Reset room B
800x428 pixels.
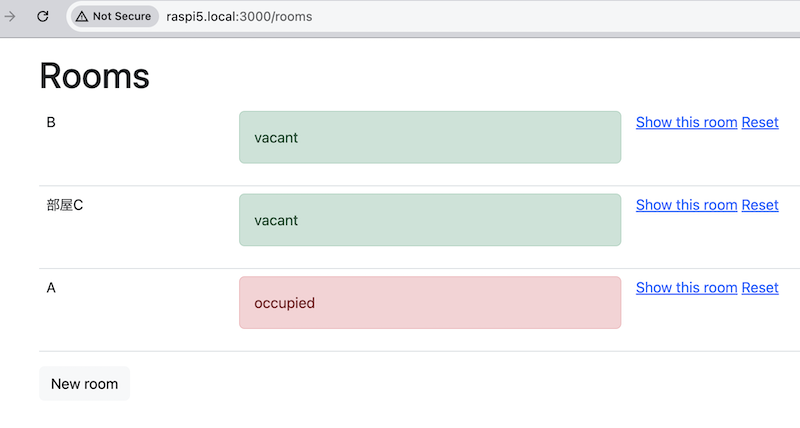point(759,122)
